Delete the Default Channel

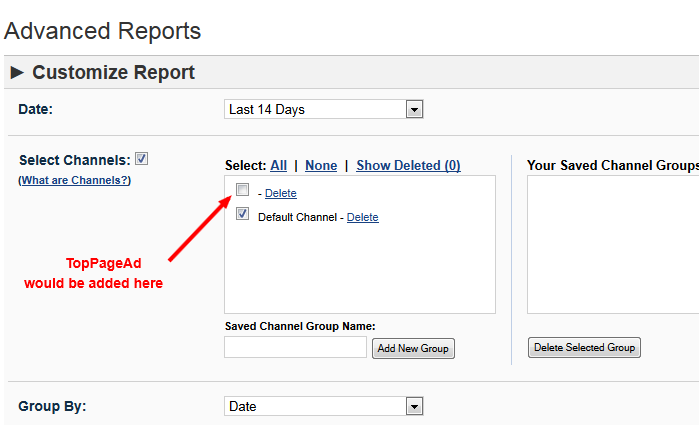point(362,217)
